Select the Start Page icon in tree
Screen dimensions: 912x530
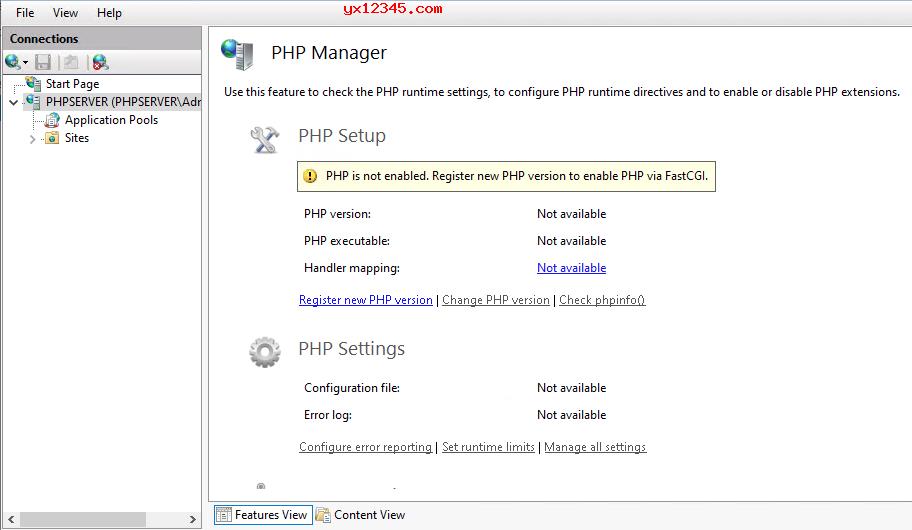(x=33, y=84)
